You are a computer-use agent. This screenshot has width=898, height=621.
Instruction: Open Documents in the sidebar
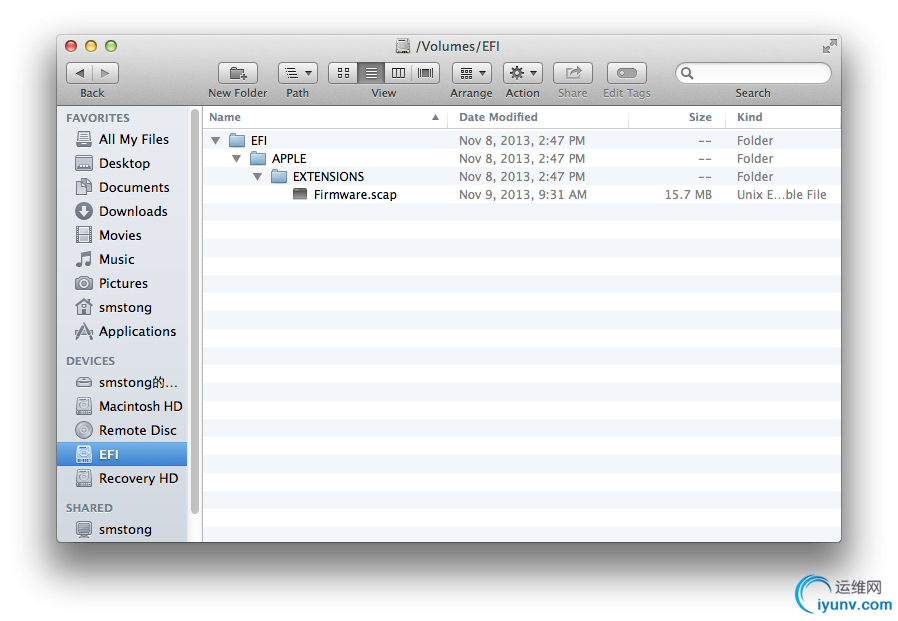[123, 187]
